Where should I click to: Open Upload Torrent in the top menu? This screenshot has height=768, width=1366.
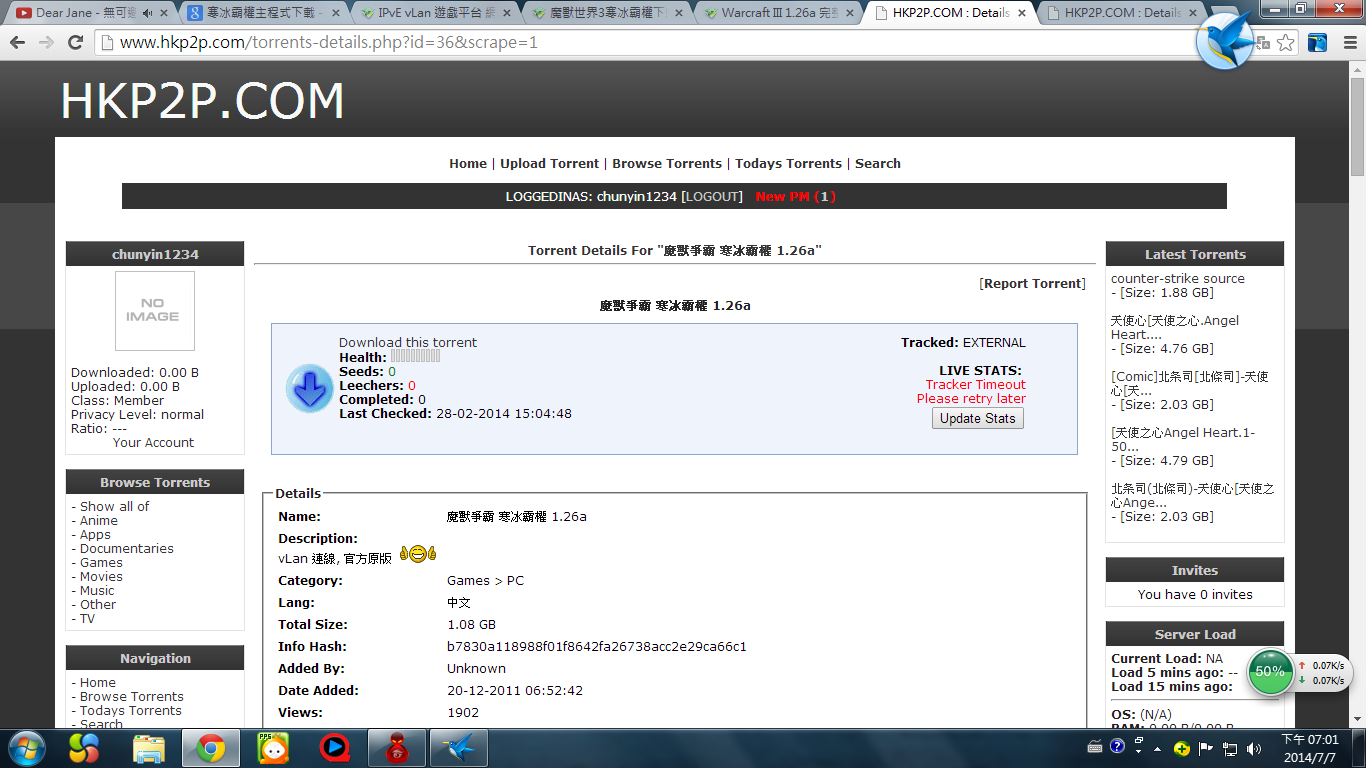(x=549, y=163)
